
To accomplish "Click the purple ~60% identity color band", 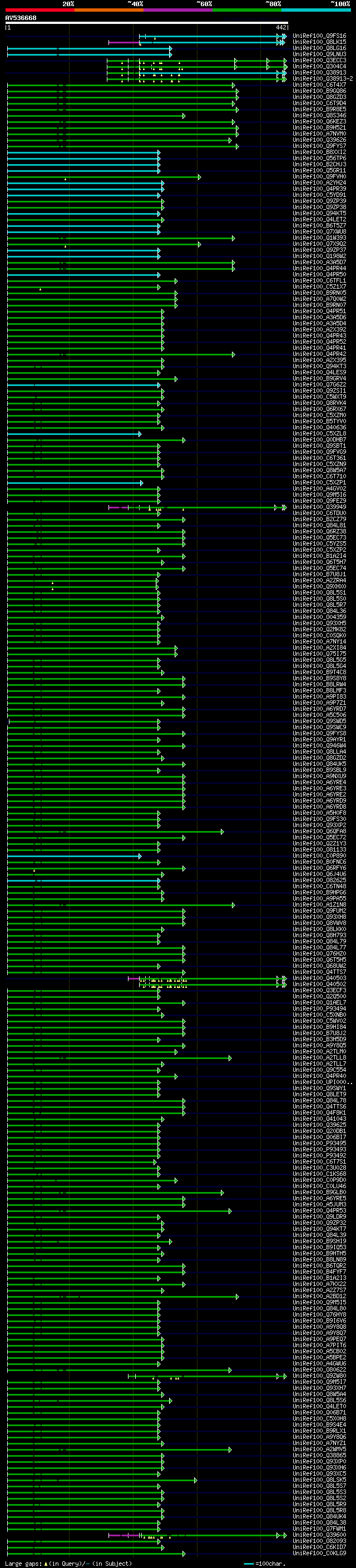I will (x=179, y=10).
